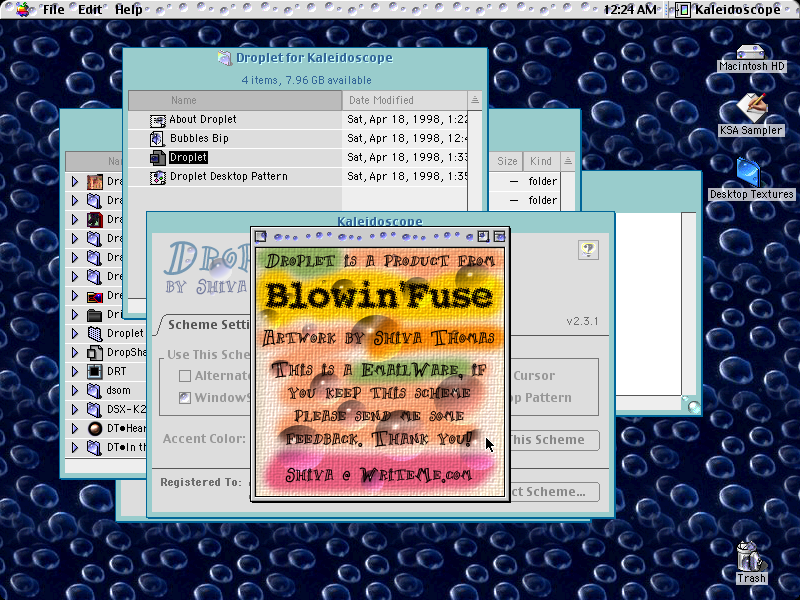This screenshot has width=800, height=600.
Task: Open the Edit menu
Action: point(90,9)
